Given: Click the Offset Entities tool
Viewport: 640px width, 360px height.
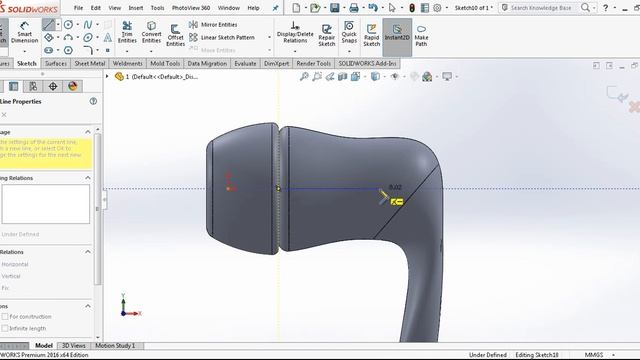Looking at the screenshot, I should (x=176, y=36).
